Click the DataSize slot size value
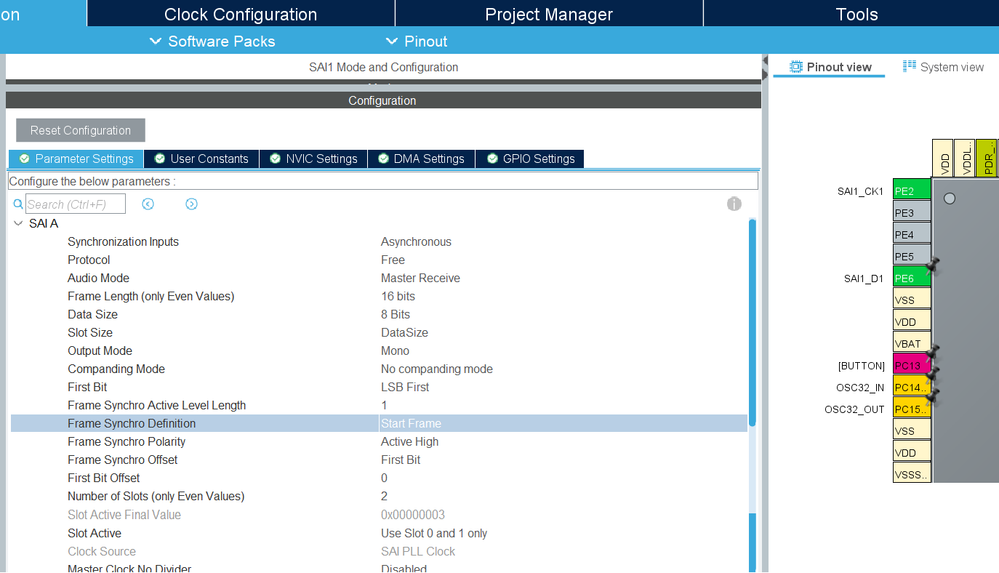The image size is (999, 573). coord(405,333)
